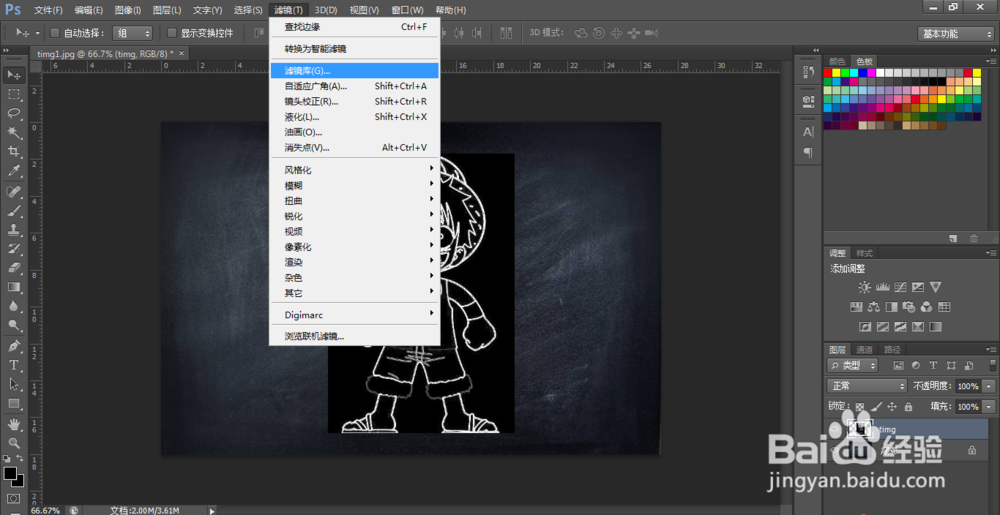
Task: Select the Hand tool
Action: tap(14, 424)
